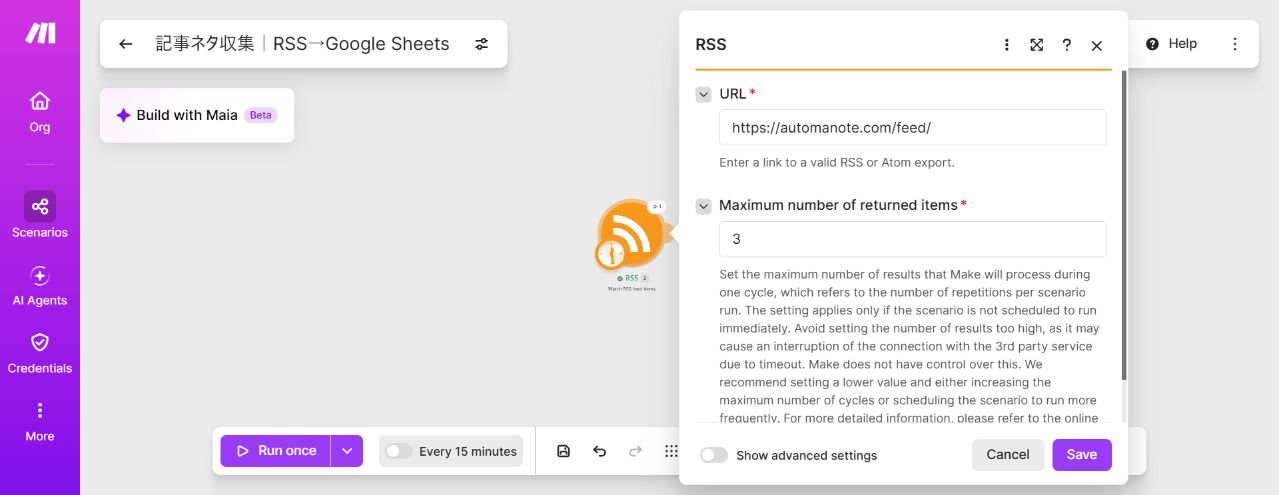Collapse the URL field chevron

pyautogui.click(x=704, y=94)
